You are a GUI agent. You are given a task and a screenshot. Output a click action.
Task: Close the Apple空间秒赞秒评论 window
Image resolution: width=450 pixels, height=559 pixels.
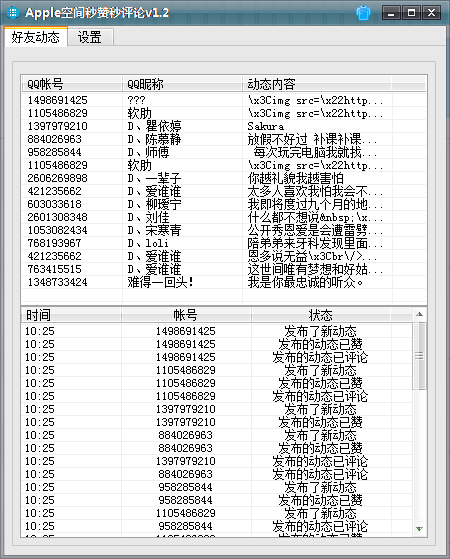pyautogui.click(x=431, y=13)
